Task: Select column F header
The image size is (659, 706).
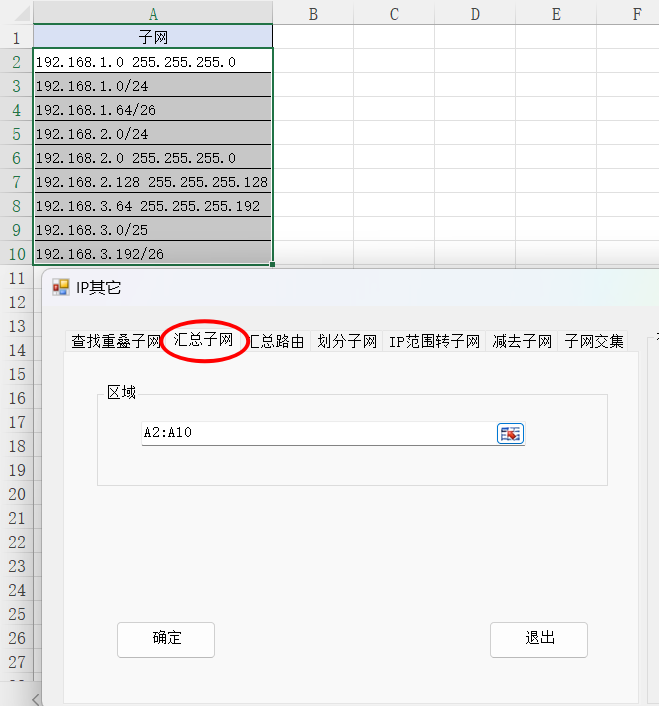Action: 628,14
